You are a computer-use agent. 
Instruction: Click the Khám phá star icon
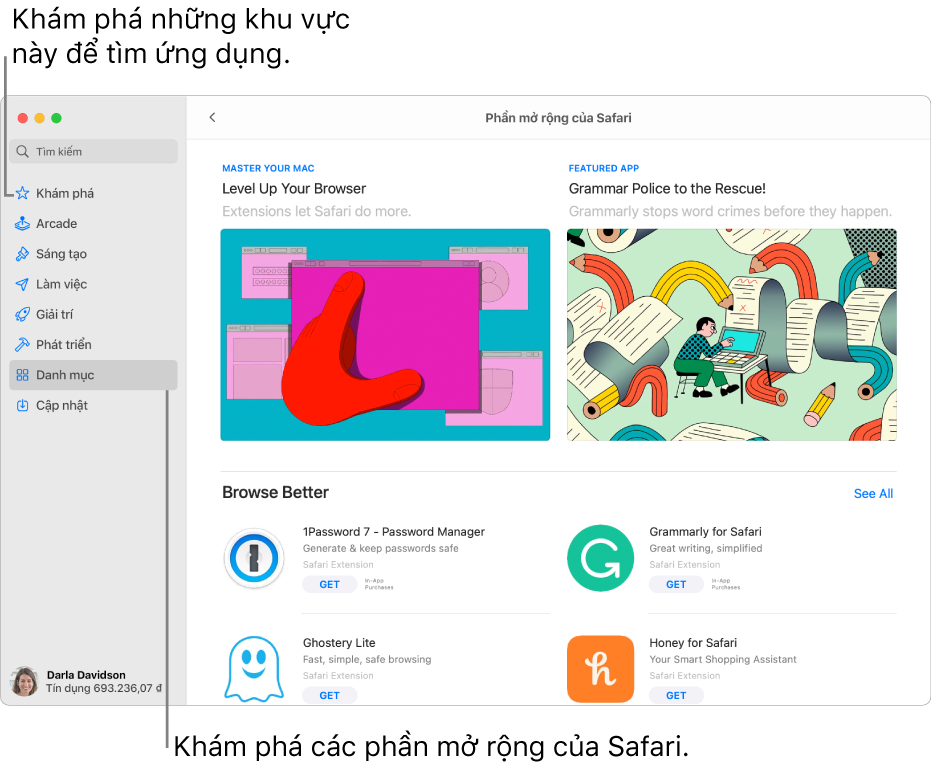[23, 193]
